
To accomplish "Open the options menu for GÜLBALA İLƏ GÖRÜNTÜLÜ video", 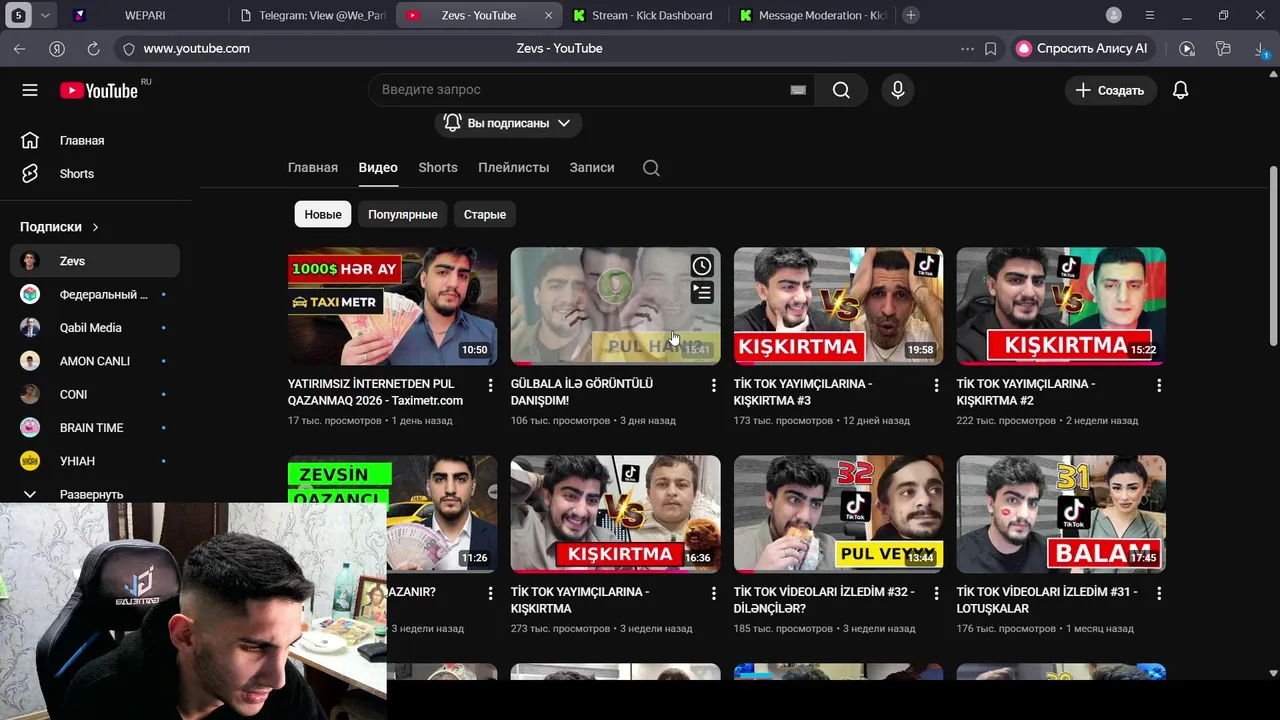I will pyautogui.click(x=713, y=385).
